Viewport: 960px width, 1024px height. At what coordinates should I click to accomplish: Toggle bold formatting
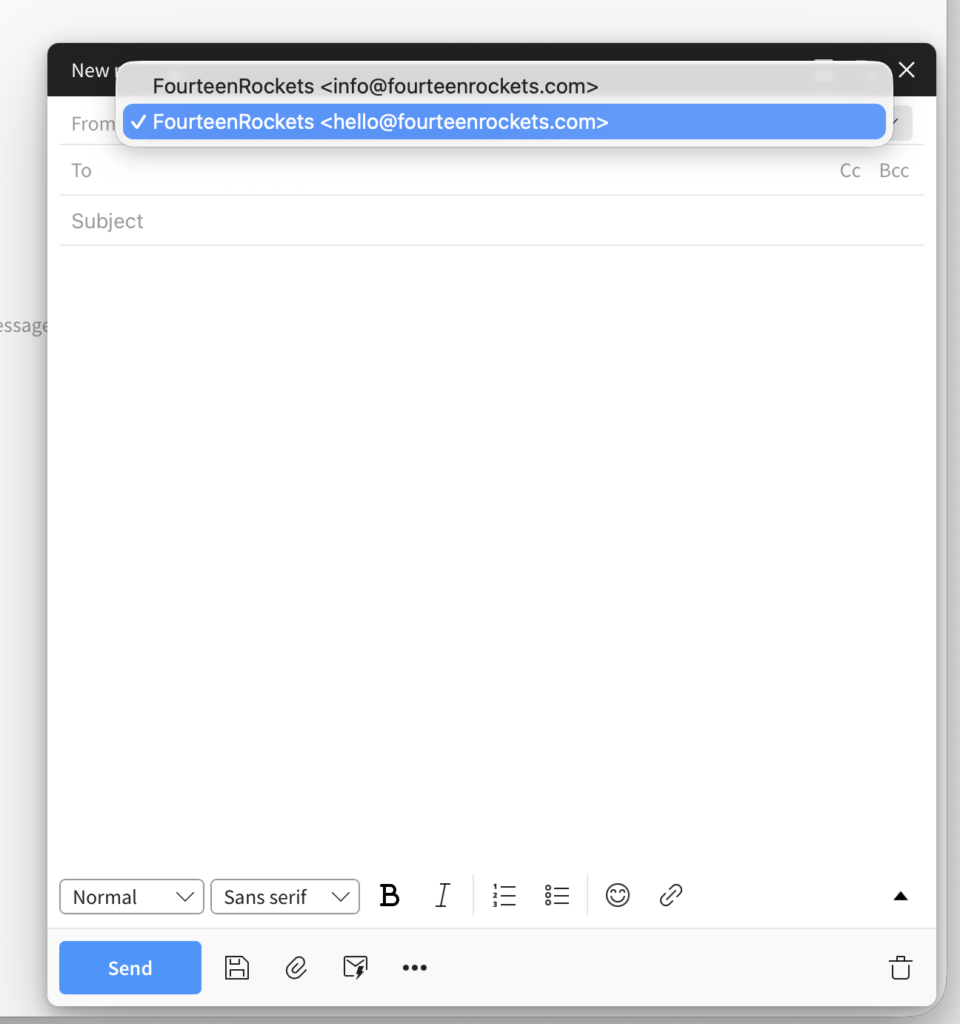coord(389,895)
